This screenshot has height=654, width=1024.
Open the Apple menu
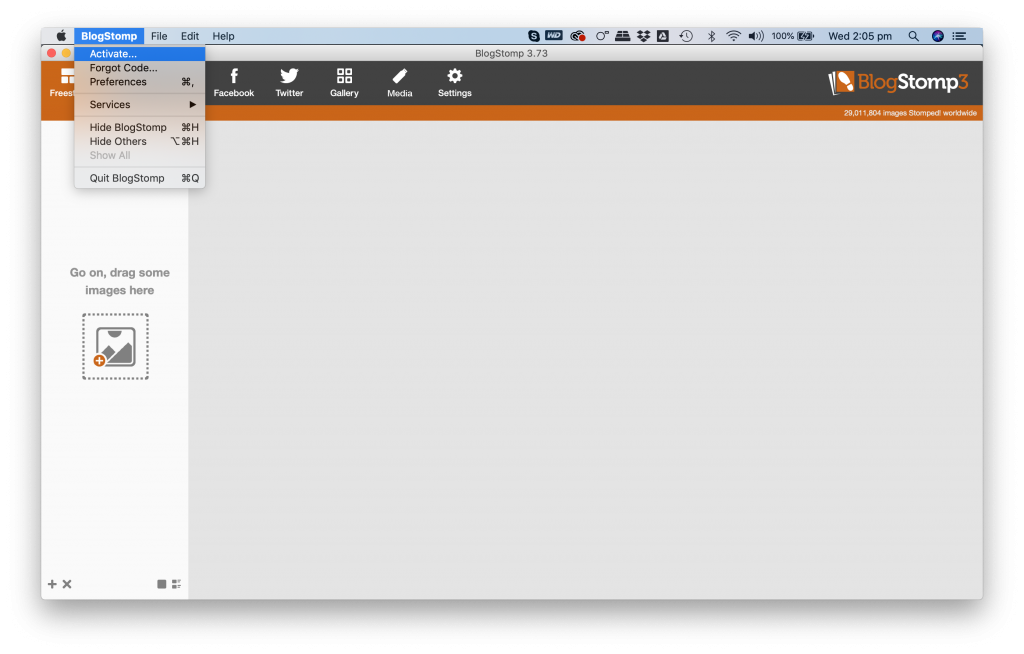(x=61, y=36)
